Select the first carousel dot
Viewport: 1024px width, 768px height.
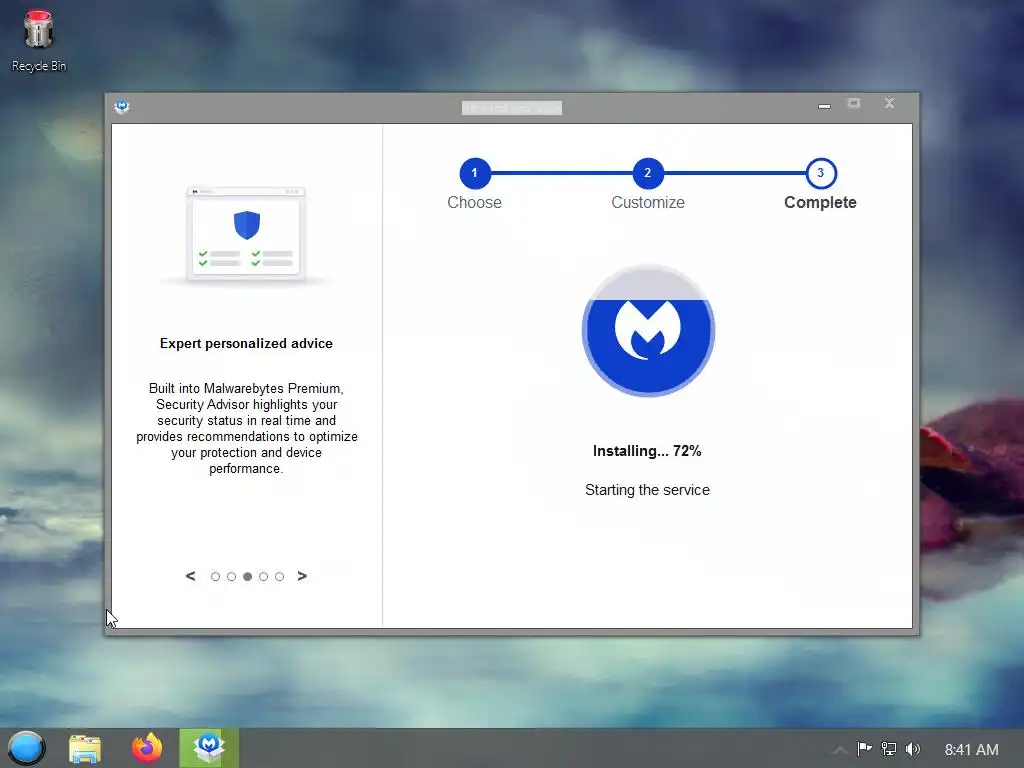(216, 577)
